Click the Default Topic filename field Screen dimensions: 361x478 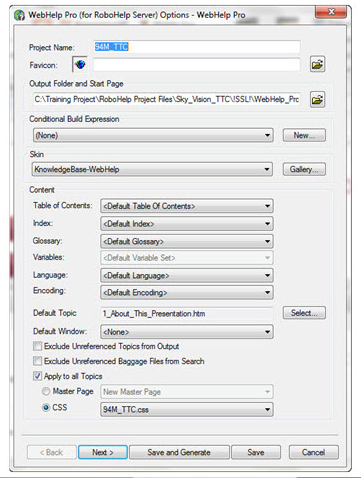coord(187,313)
